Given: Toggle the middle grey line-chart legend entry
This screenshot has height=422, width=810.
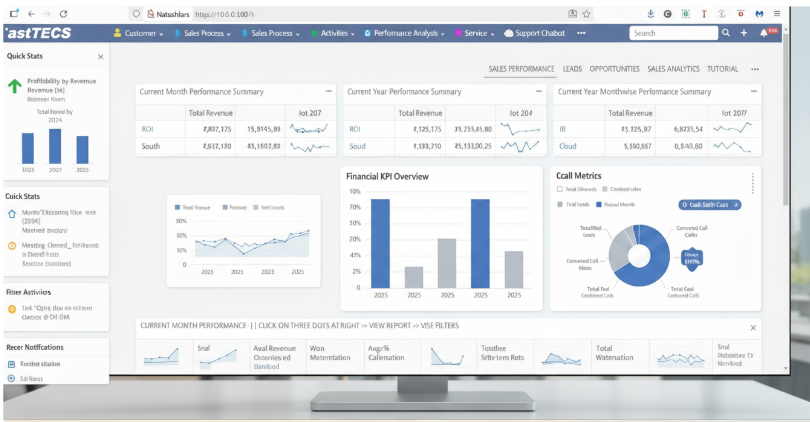Looking at the screenshot, I should tap(235, 207).
